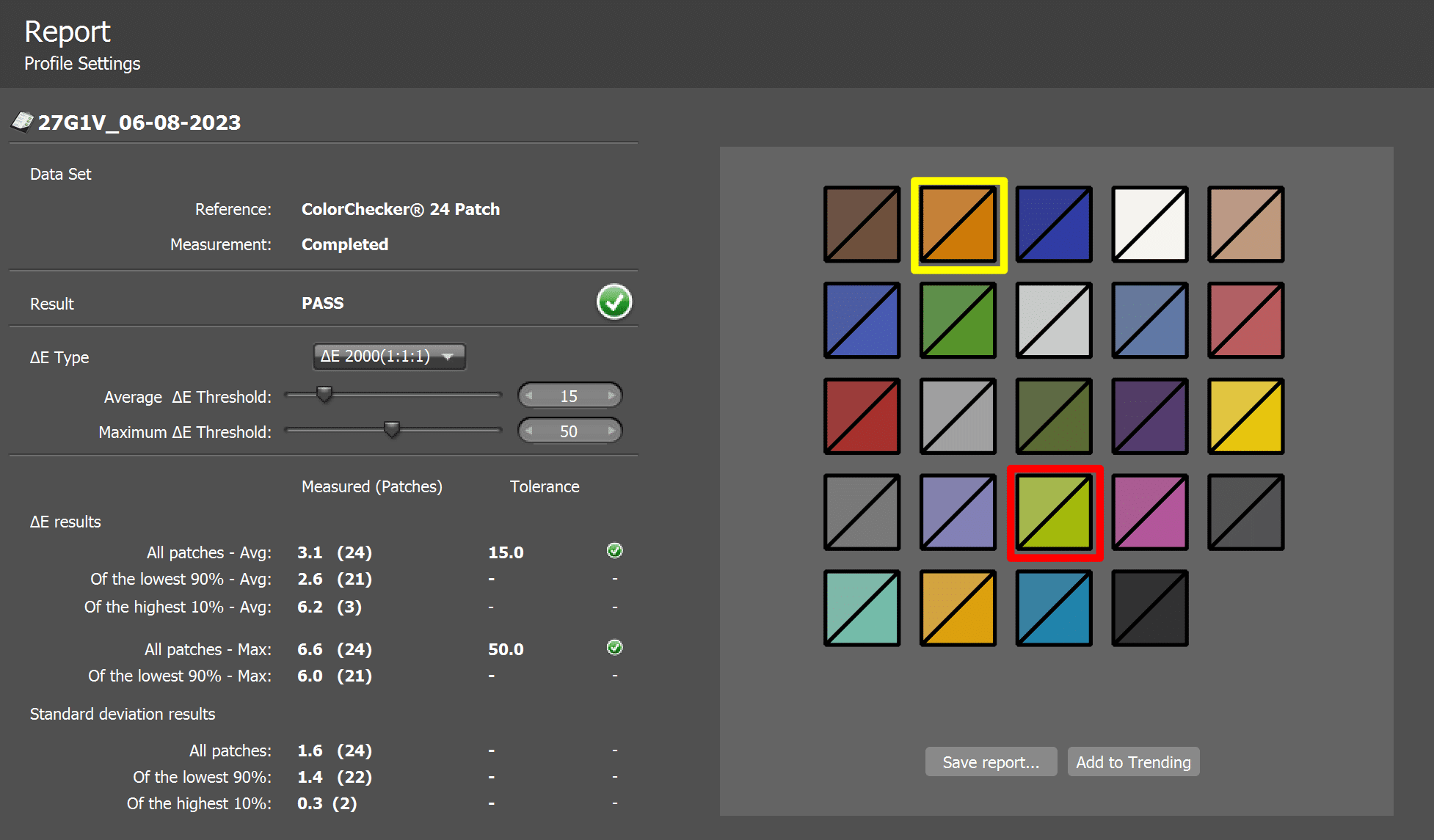The image size is (1434, 840).
Task: Open the ΔE 2000(1:1:1) type dropdown
Action: point(389,357)
